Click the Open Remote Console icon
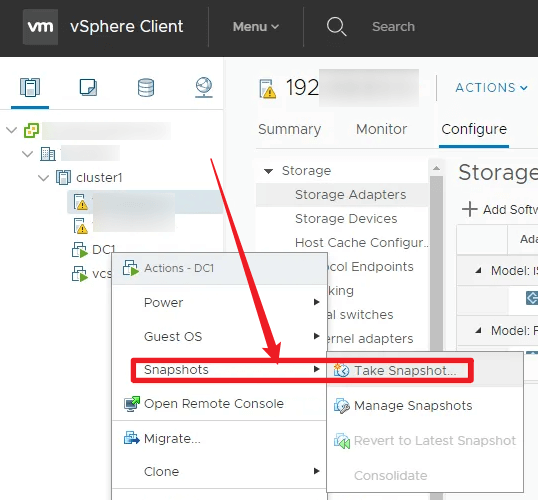 pyautogui.click(x=131, y=404)
